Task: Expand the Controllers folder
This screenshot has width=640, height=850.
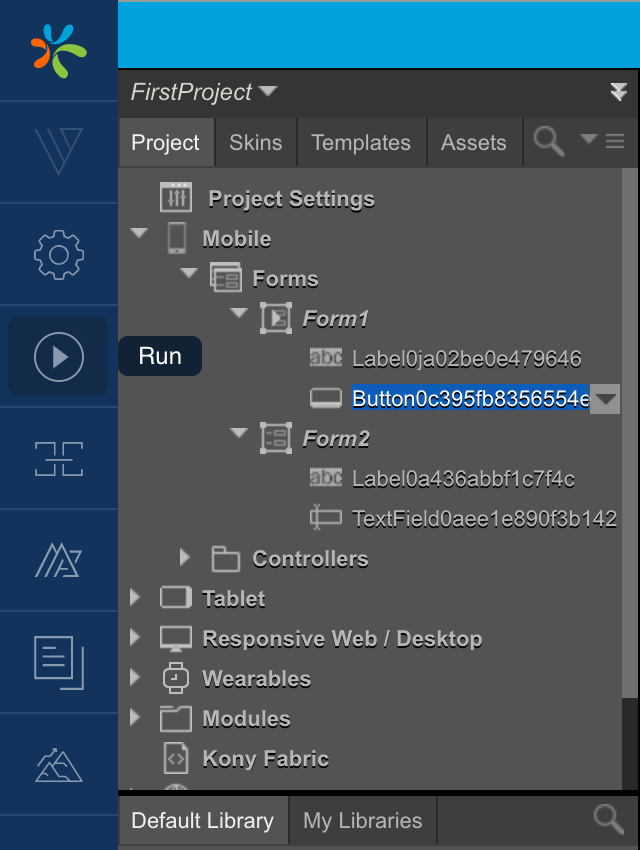Action: [184, 556]
